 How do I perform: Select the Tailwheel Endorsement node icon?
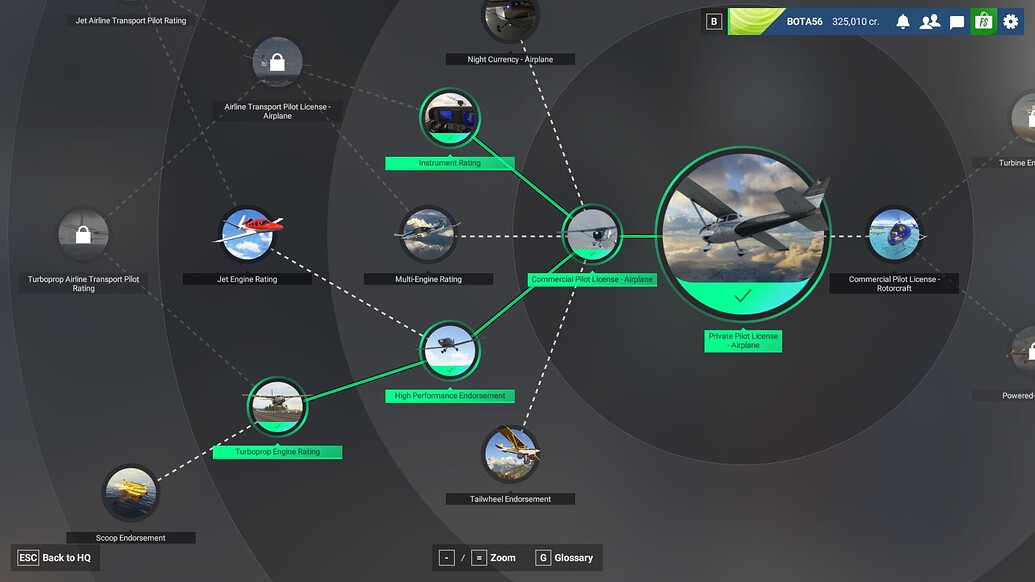510,454
